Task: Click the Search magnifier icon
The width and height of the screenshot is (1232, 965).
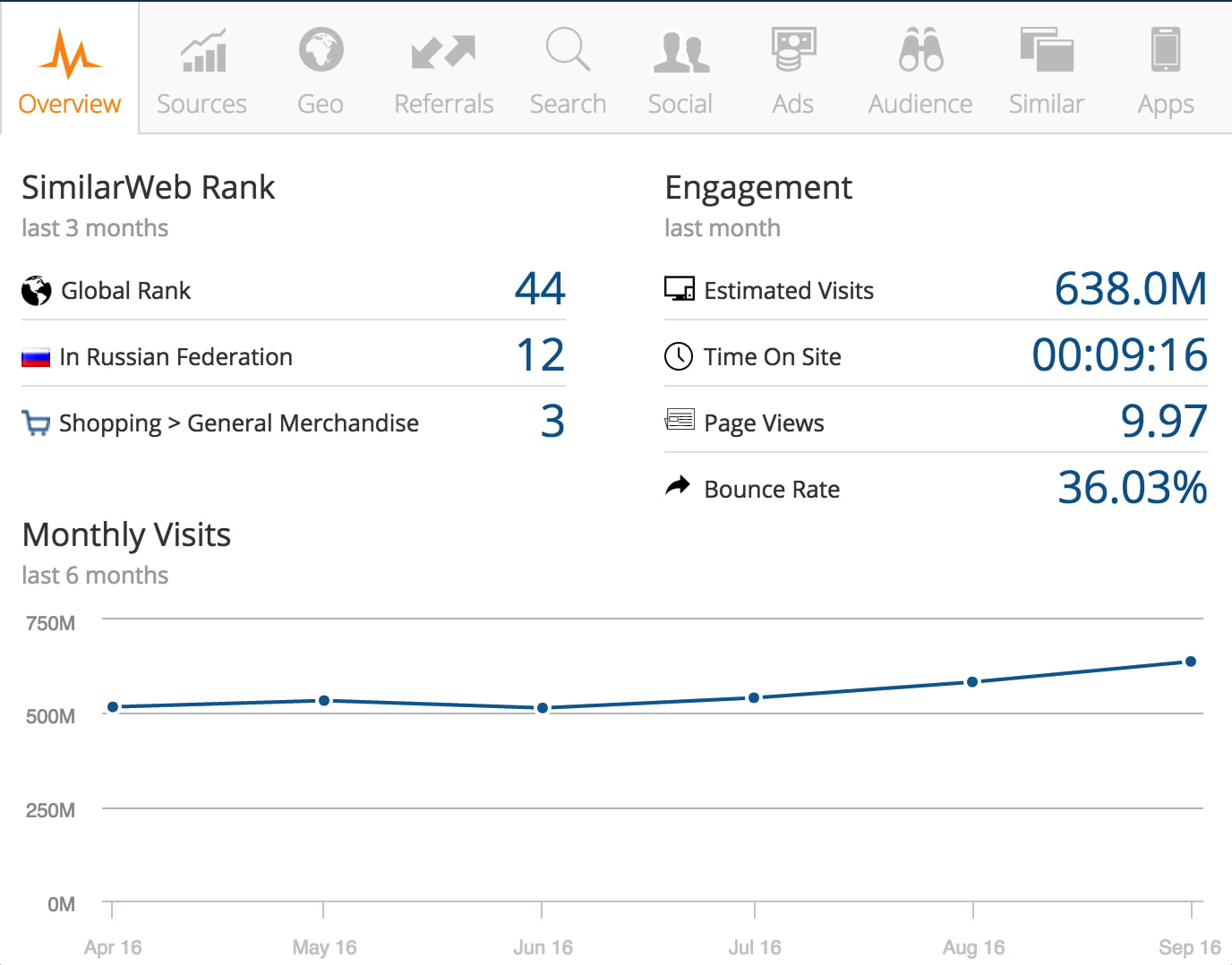Action: pos(568,49)
